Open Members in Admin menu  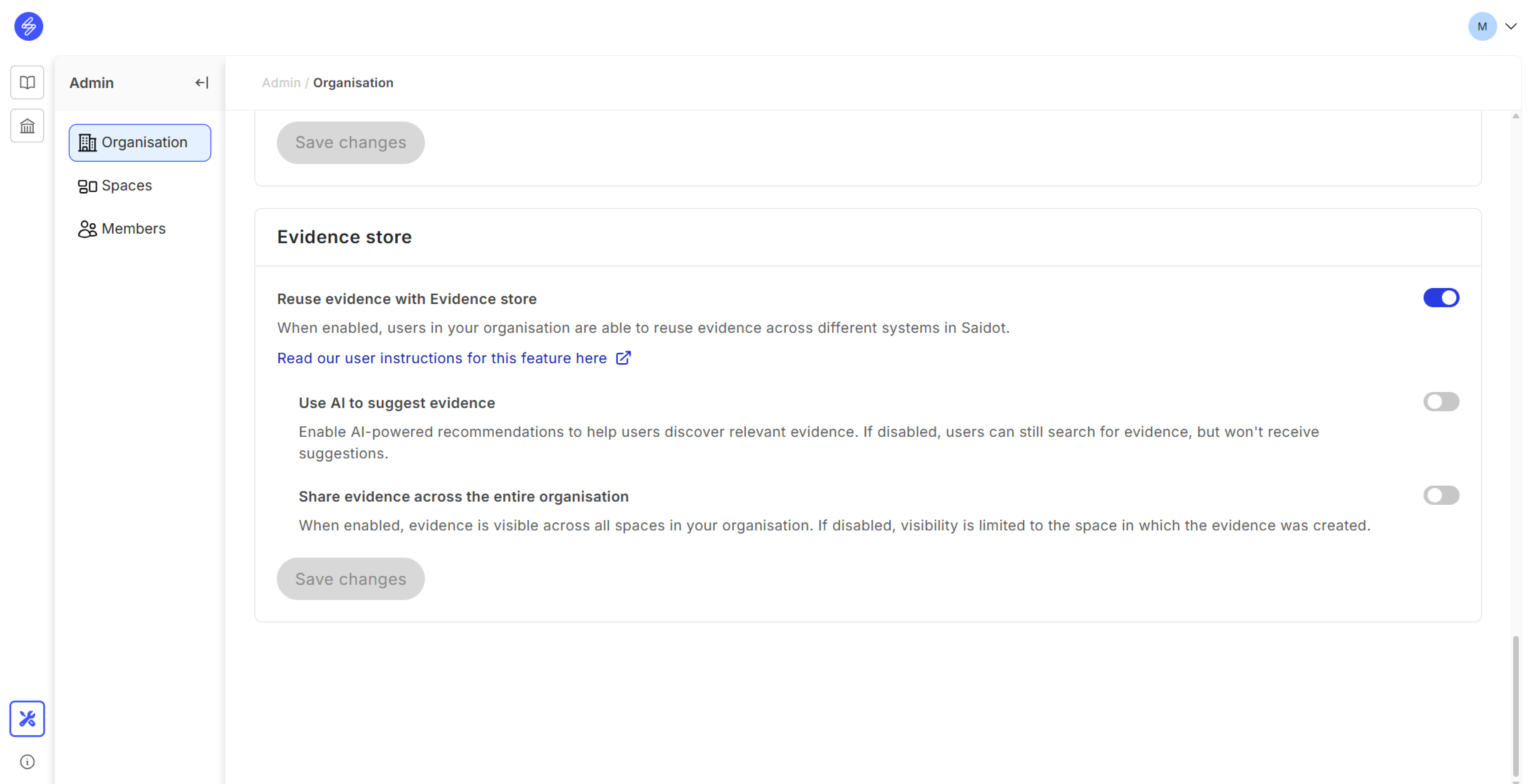(x=133, y=228)
